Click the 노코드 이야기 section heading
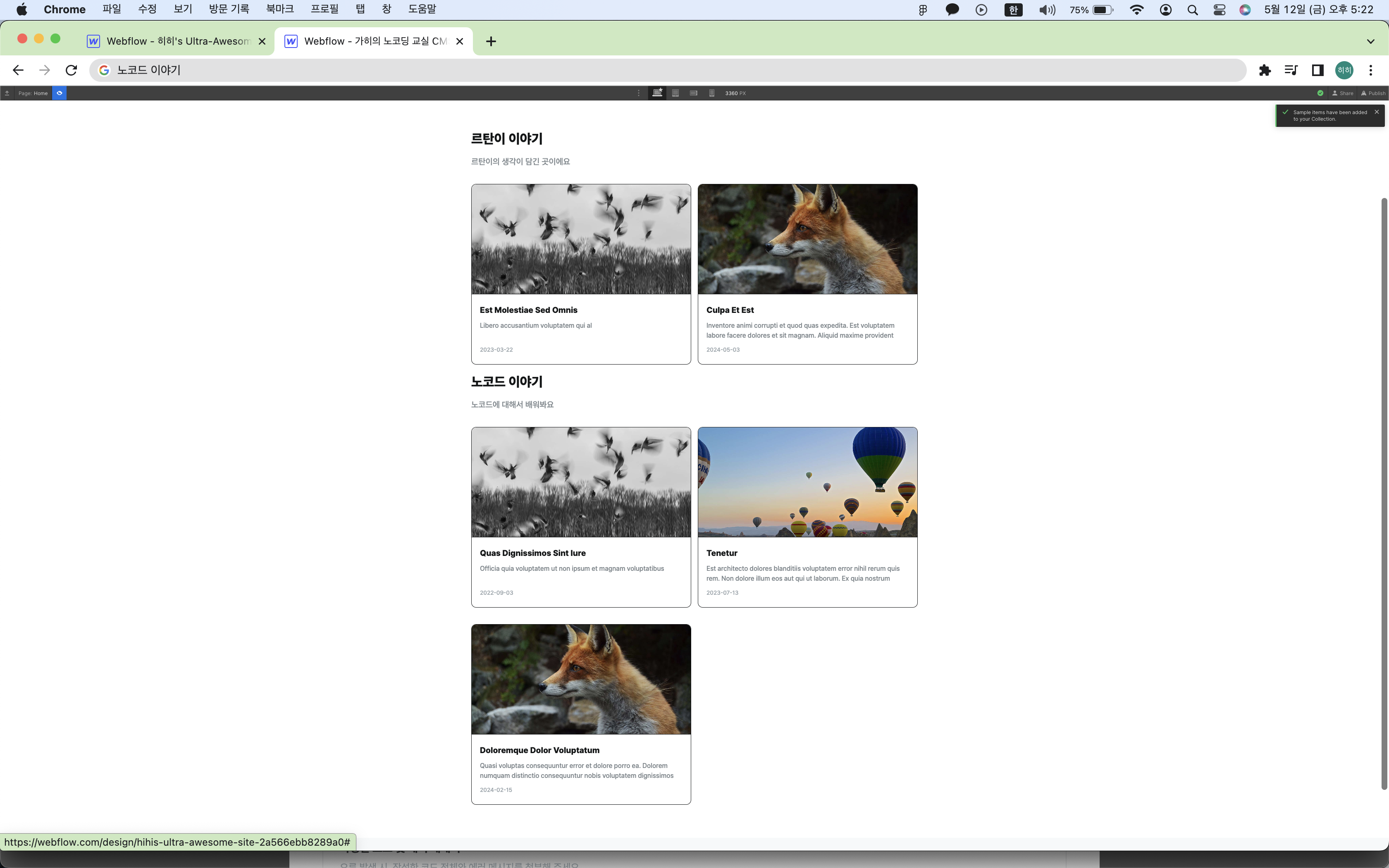Image resolution: width=1389 pixels, height=868 pixels. (x=506, y=381)
